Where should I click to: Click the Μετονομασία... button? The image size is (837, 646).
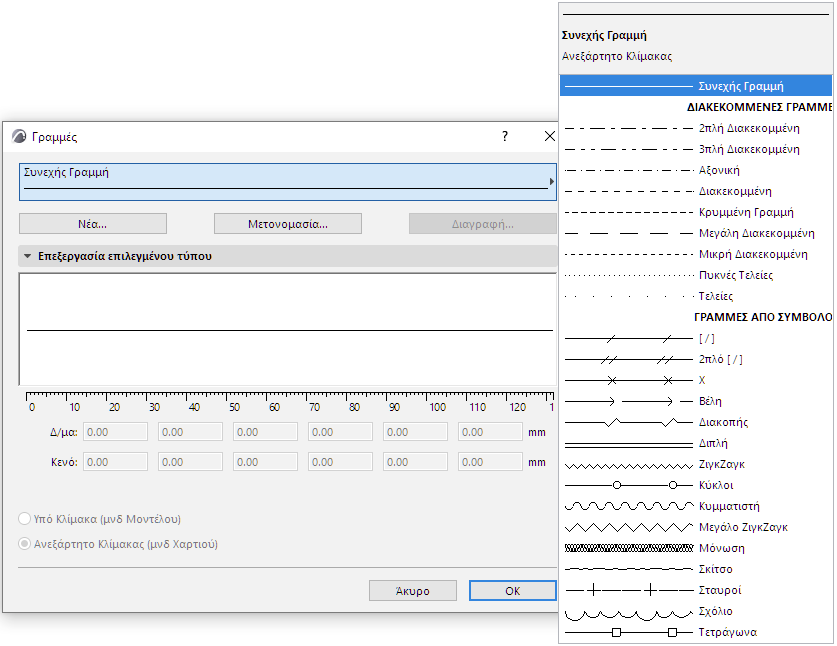[288, 224]
